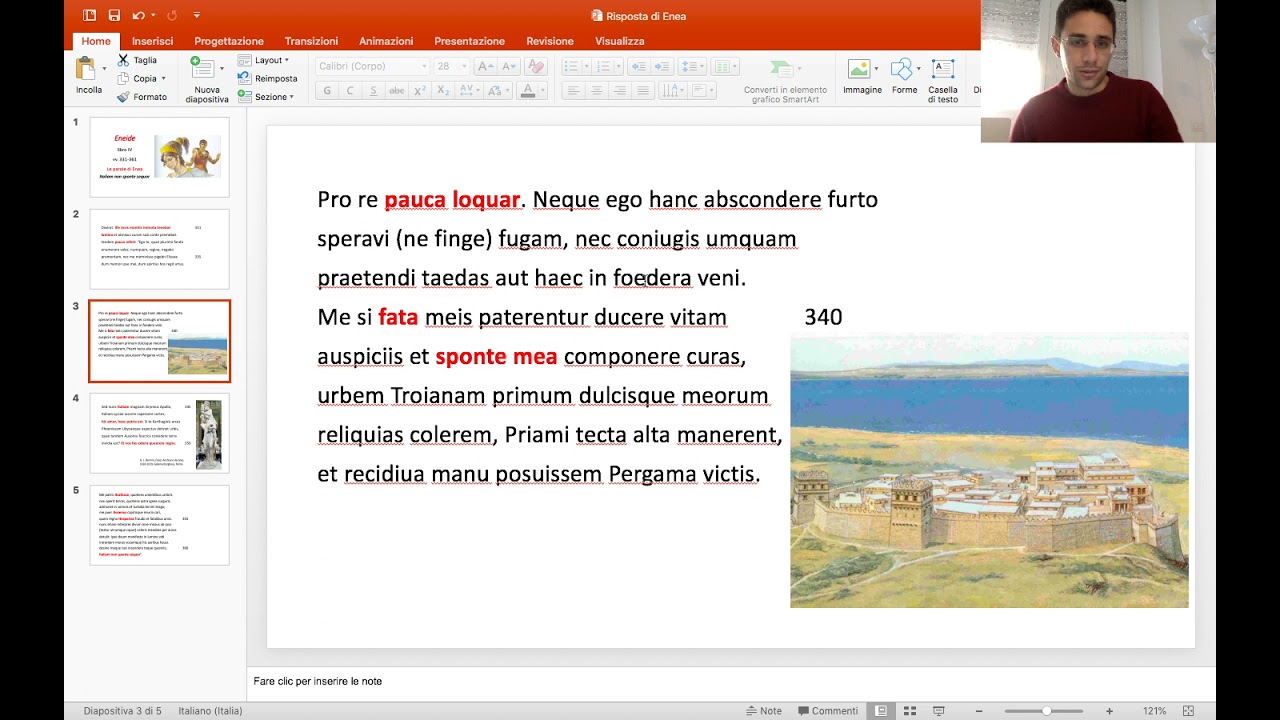Click the Forme shapes icon

coord(902,68)
